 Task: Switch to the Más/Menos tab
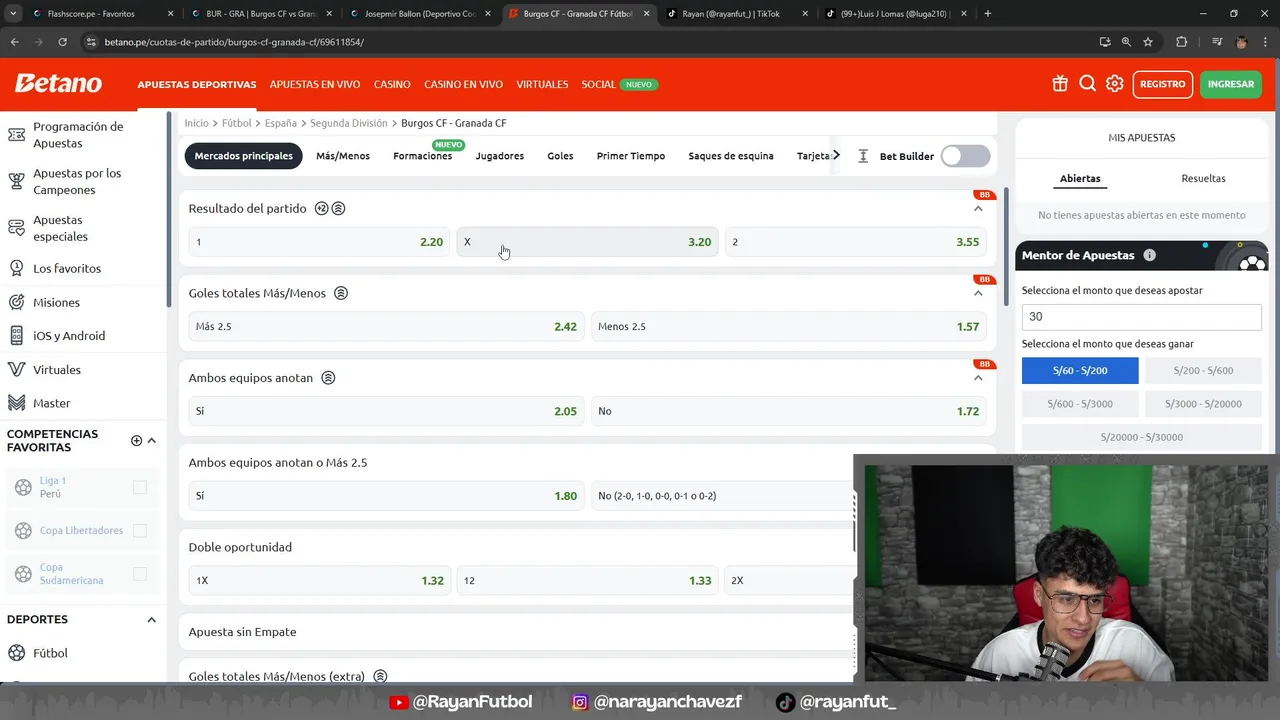click(x=343, y=156)
